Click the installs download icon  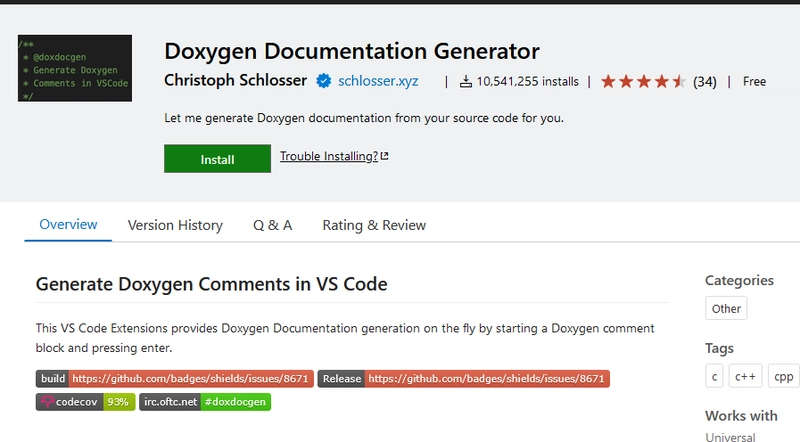(466, 81)
